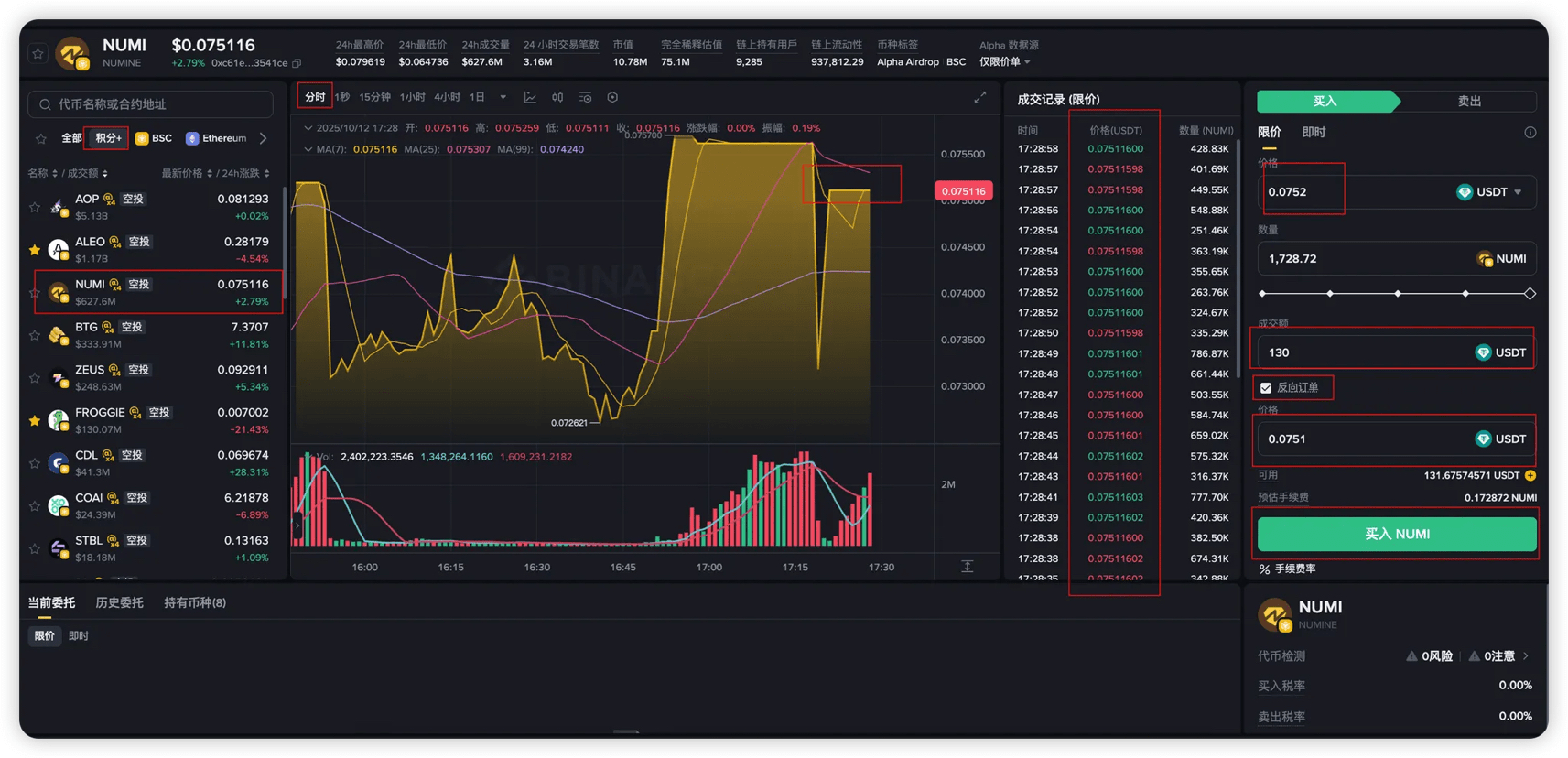The height and width of the screenshot is (758, 1568).
Task: Open the chart indicators line-graph icon
Action: (x=530, y=97)
